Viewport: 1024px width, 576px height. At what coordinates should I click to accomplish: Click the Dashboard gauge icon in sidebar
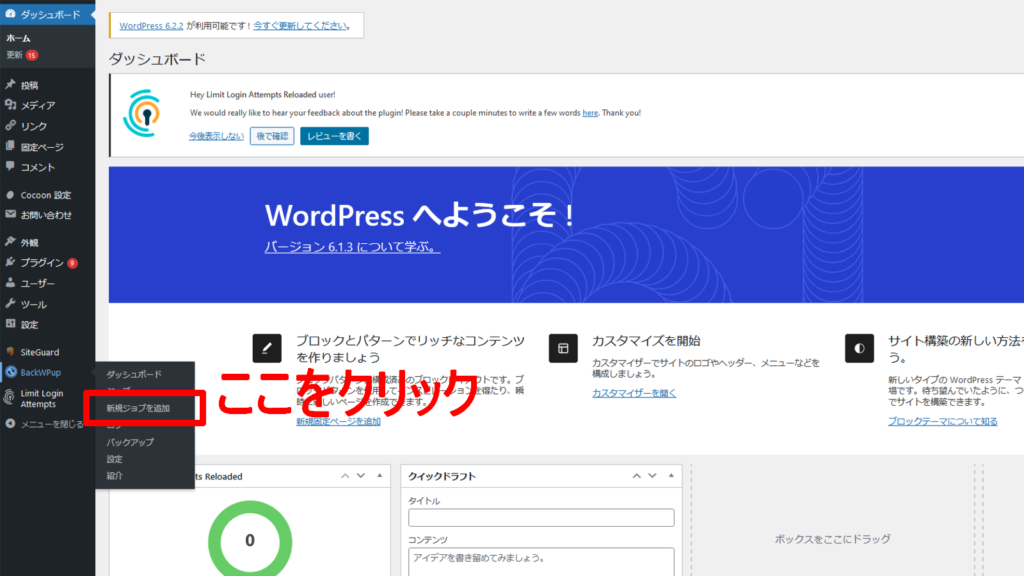10,14
